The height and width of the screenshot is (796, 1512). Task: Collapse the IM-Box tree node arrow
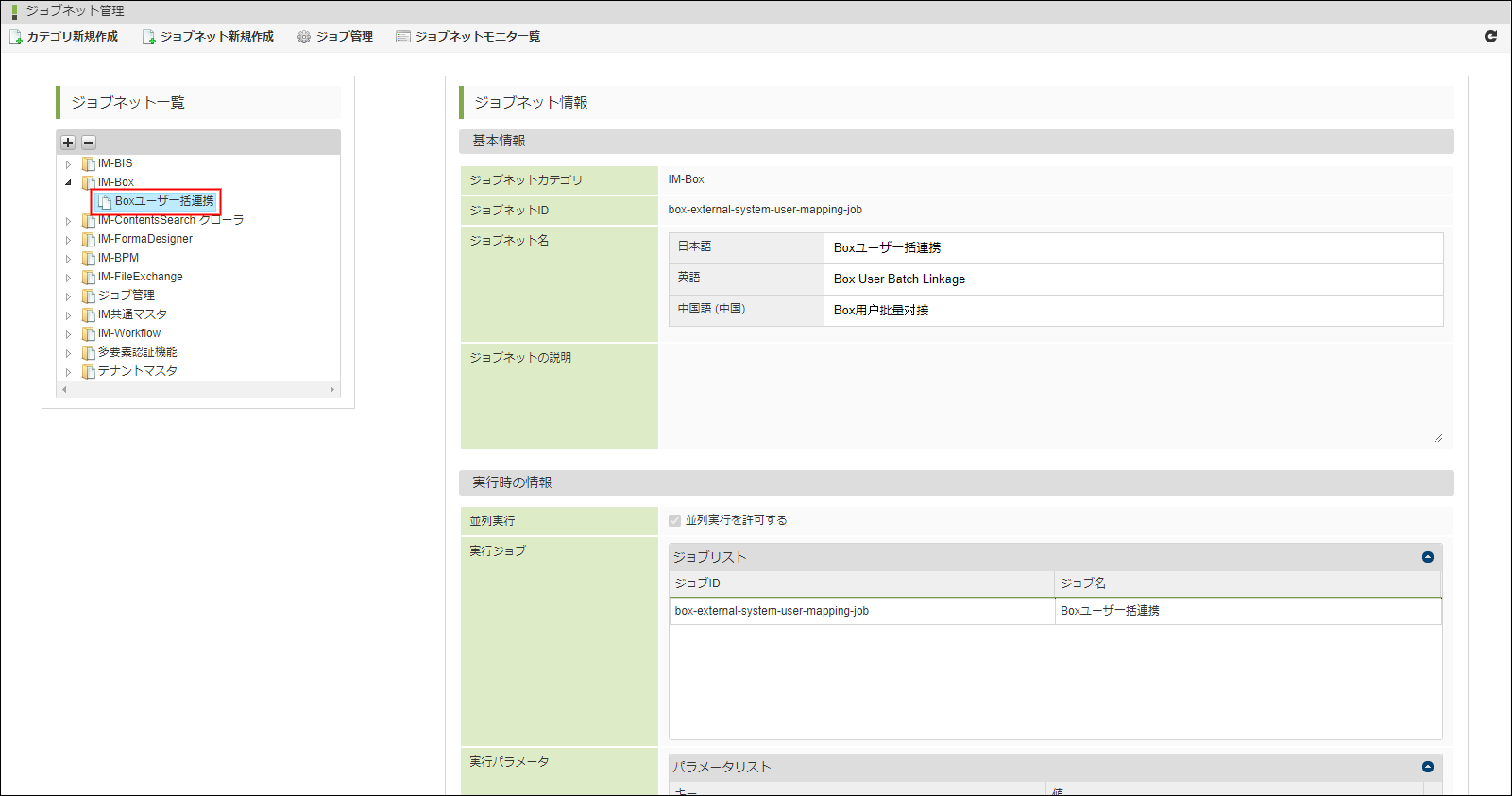[68, 182]
